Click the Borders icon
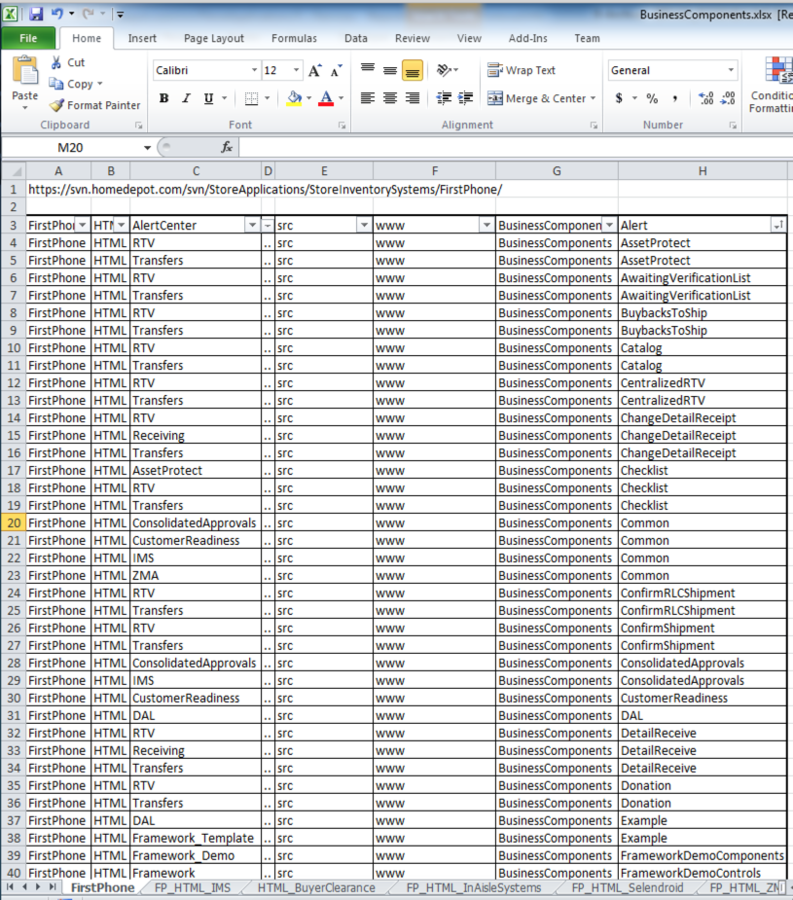This screenshot has height=900, width=793. pyautogui.click(x=251, y=98)
